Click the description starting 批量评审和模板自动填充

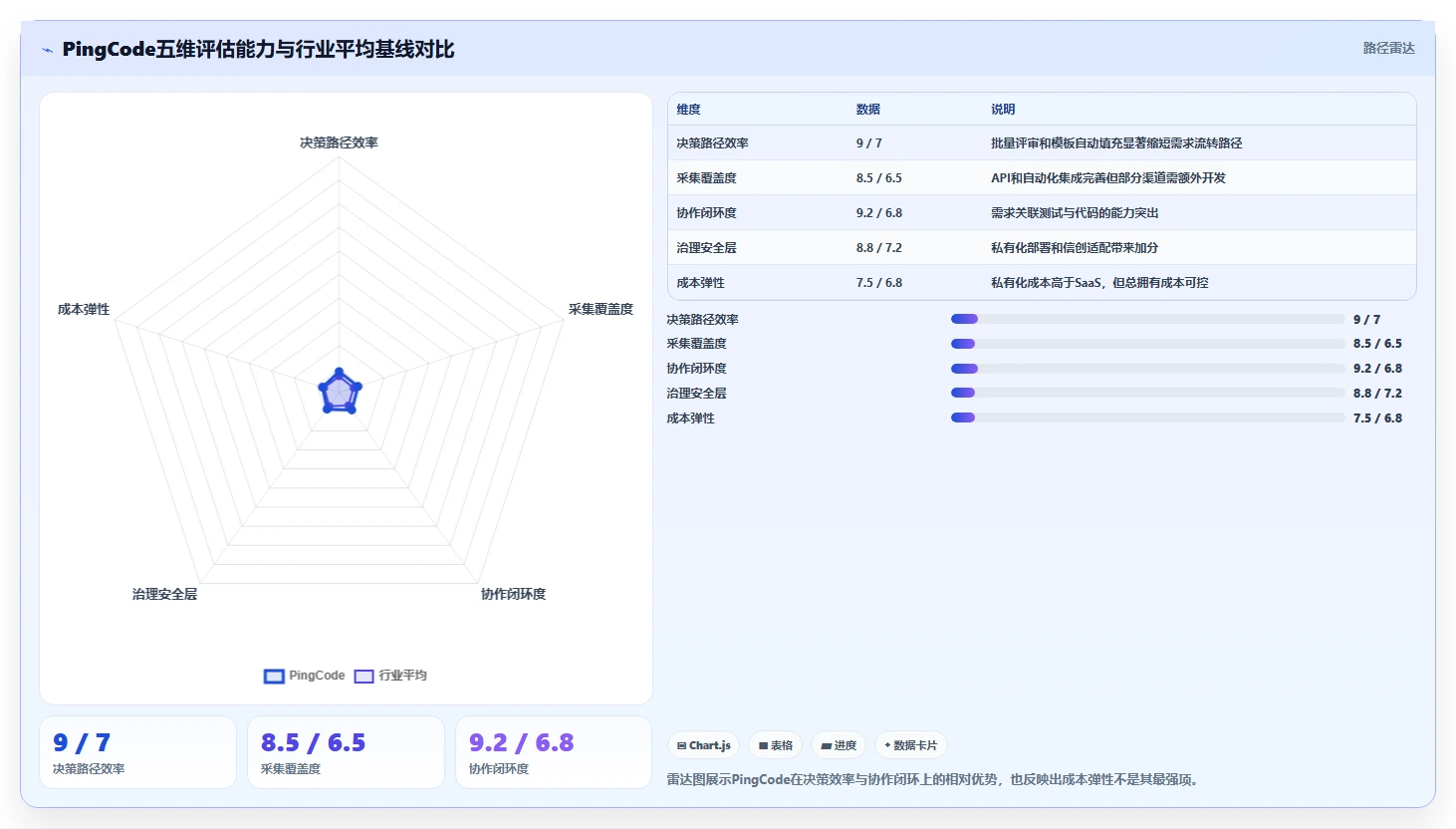[x=1116, y=143]
